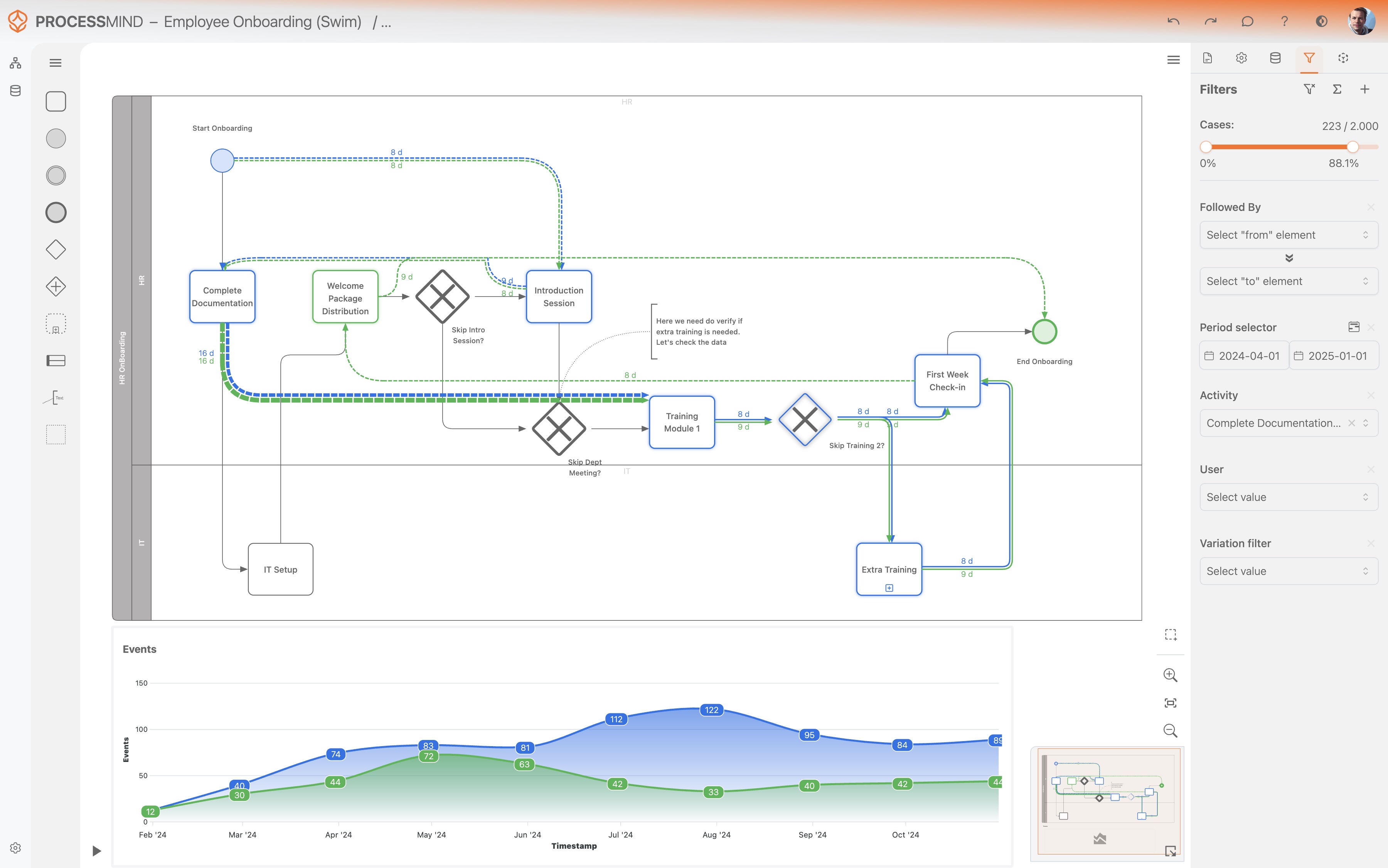Open the Select "from" element dropdown

pos(1288,235)
